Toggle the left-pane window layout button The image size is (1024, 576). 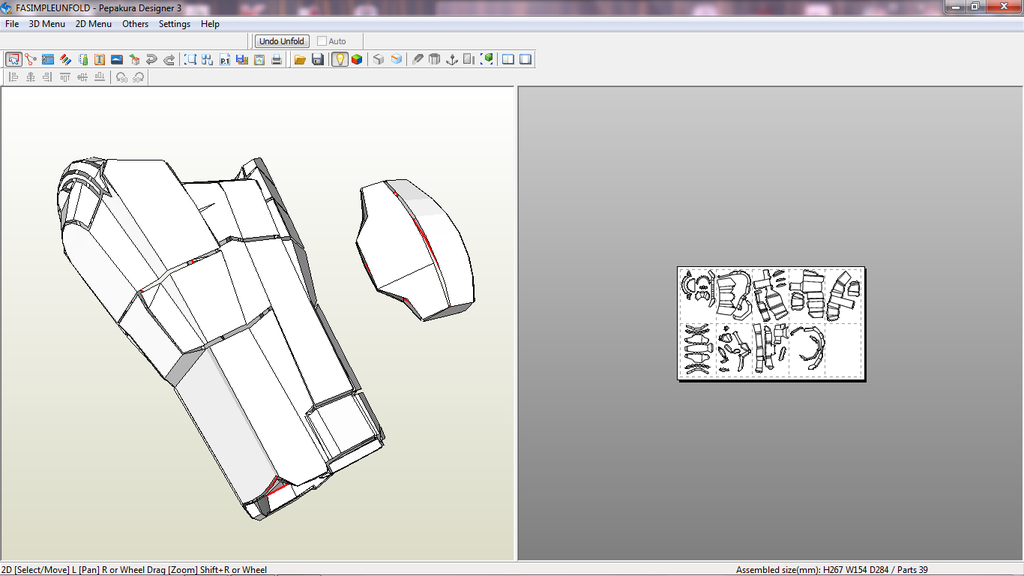(x=508, y=60)
